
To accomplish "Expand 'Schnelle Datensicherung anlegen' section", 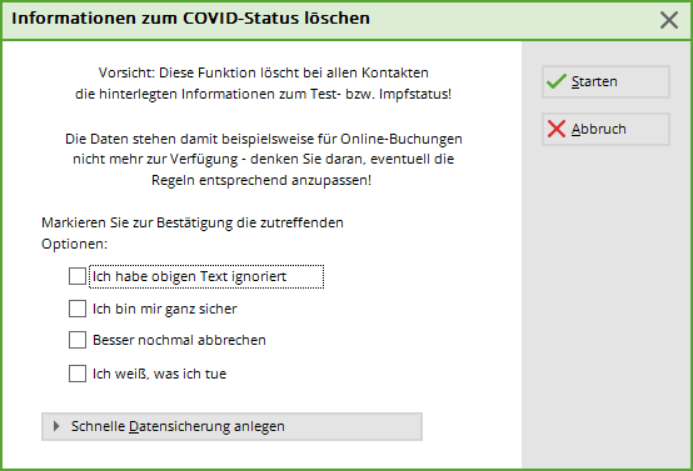I will [232, 427].
